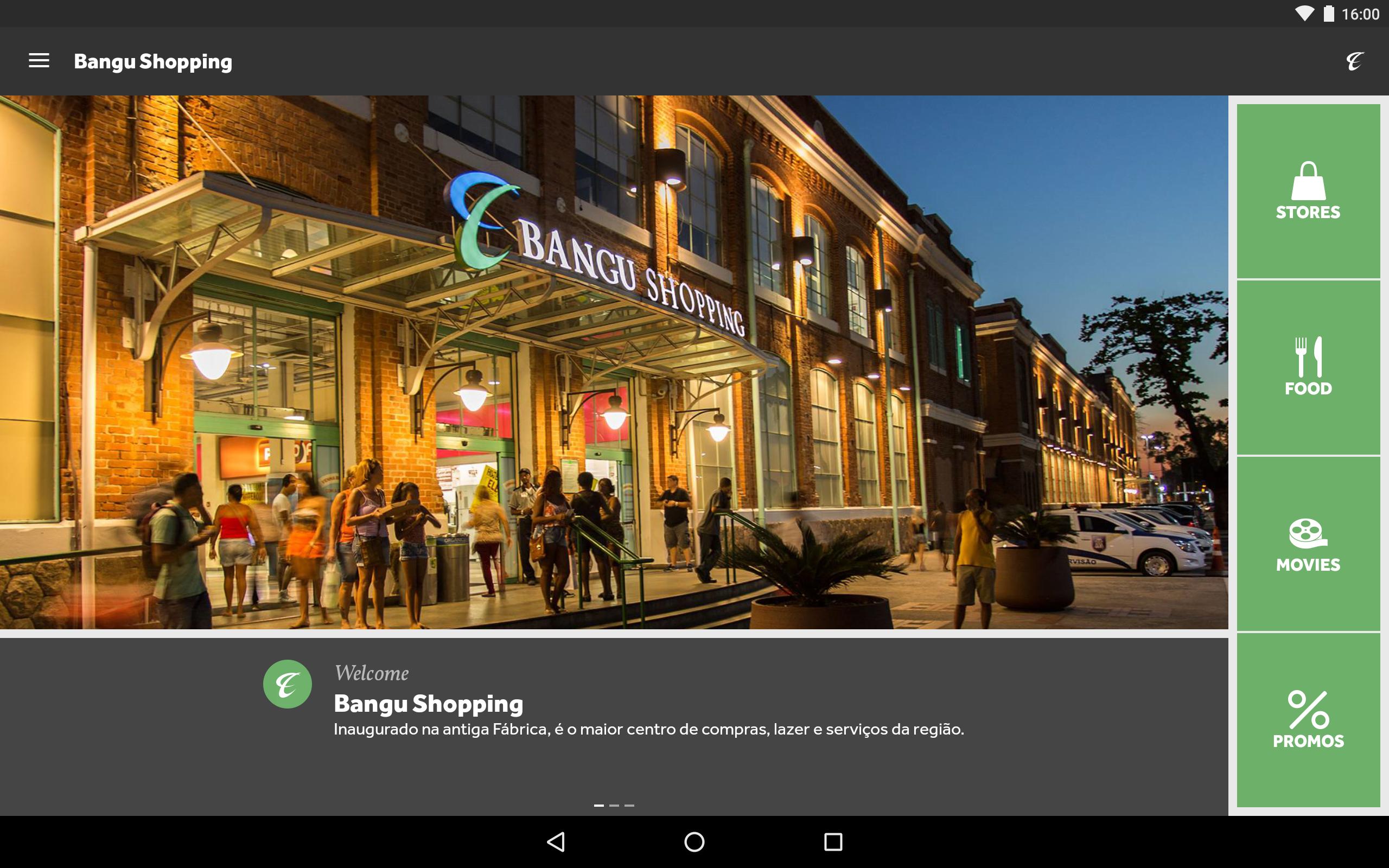Tap the Wi-Fi status icon

[1304, 14]
